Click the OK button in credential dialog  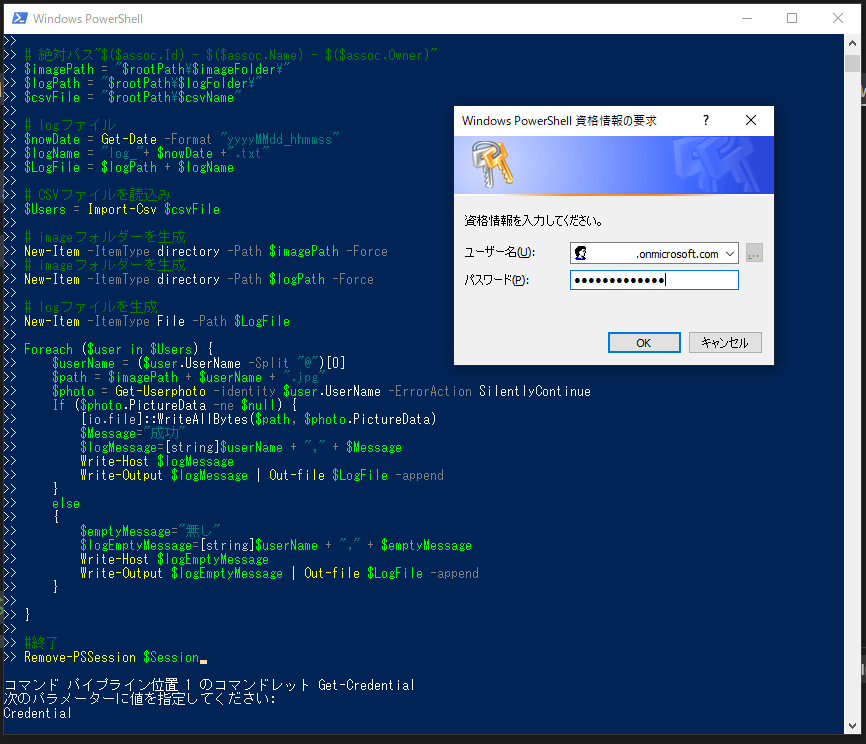coord(644,342)
